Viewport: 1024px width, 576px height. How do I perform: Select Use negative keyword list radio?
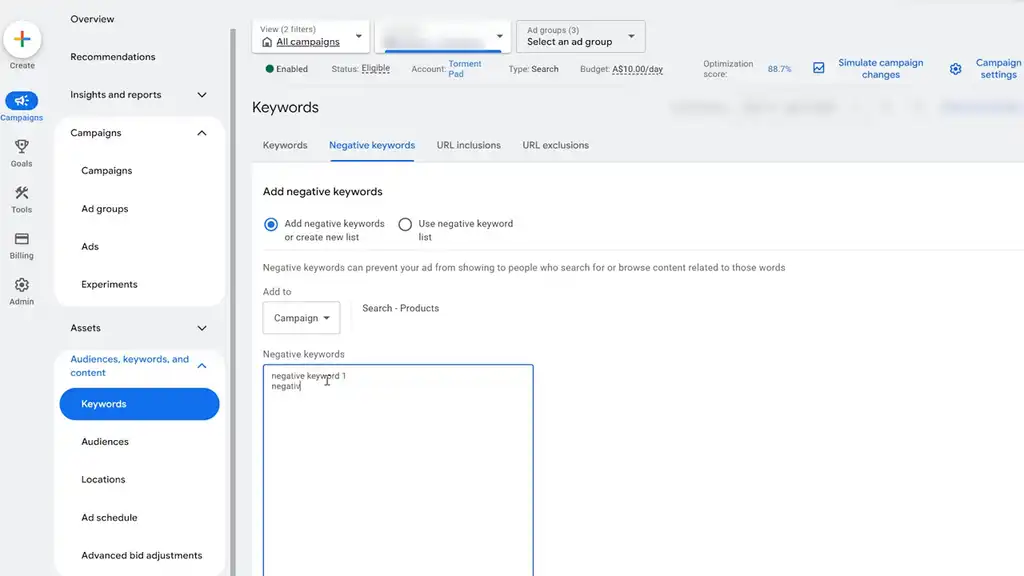405,224
